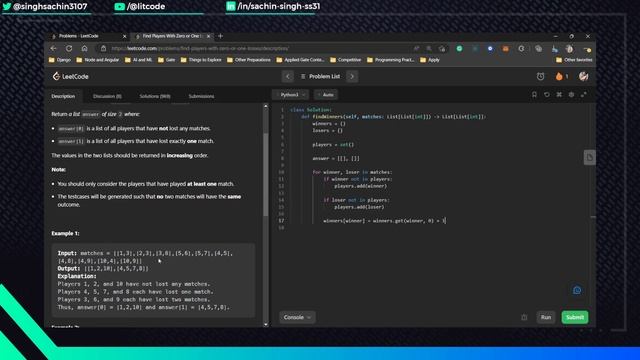Click the description panel scrollbar
The image size is (640, 360).
click(266, 174)
